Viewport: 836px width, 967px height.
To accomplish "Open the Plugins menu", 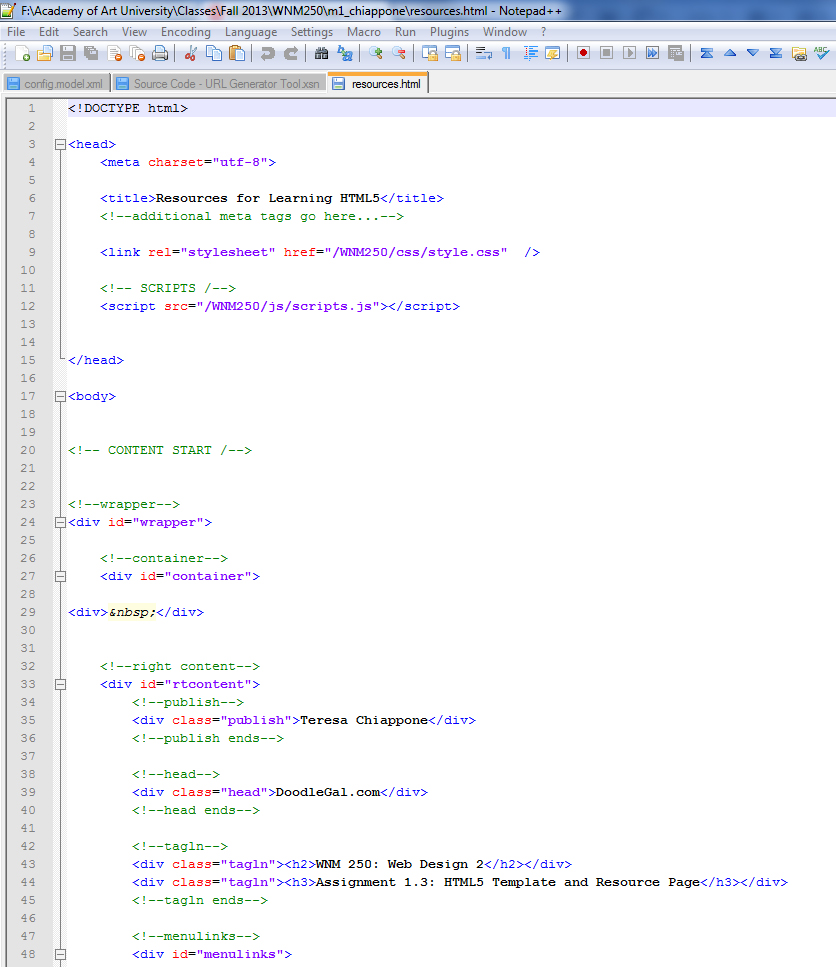I will 449,32.
